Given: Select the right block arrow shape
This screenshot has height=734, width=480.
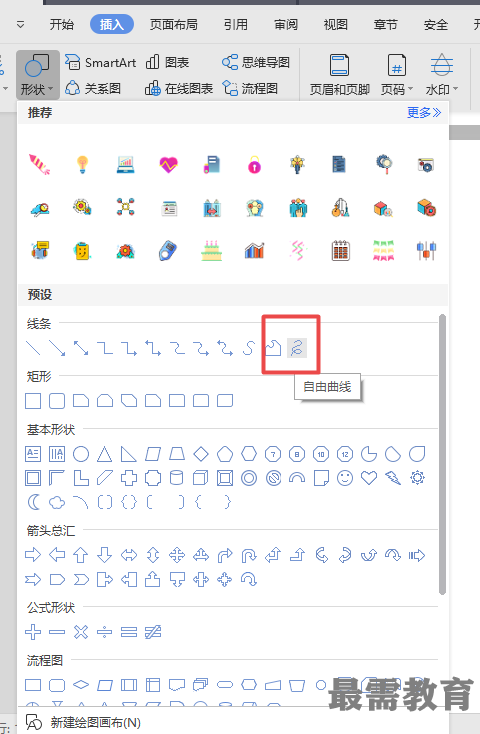Looking at the screenshot, I should (33, 556).
